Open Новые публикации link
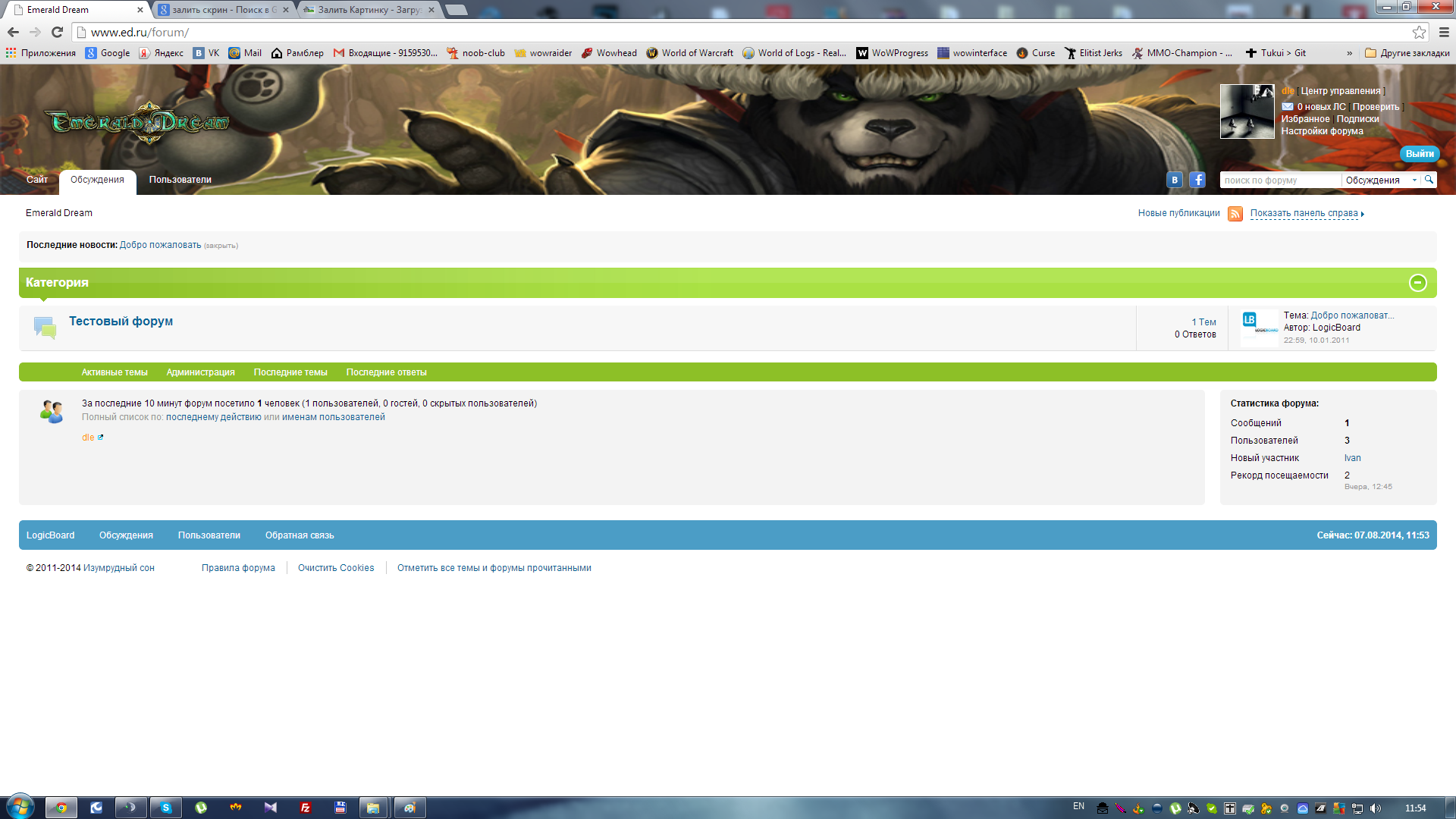Image resolution: width=1456 pixels, height=819 pixels. pyautogui.click(x=1178, y=213)
